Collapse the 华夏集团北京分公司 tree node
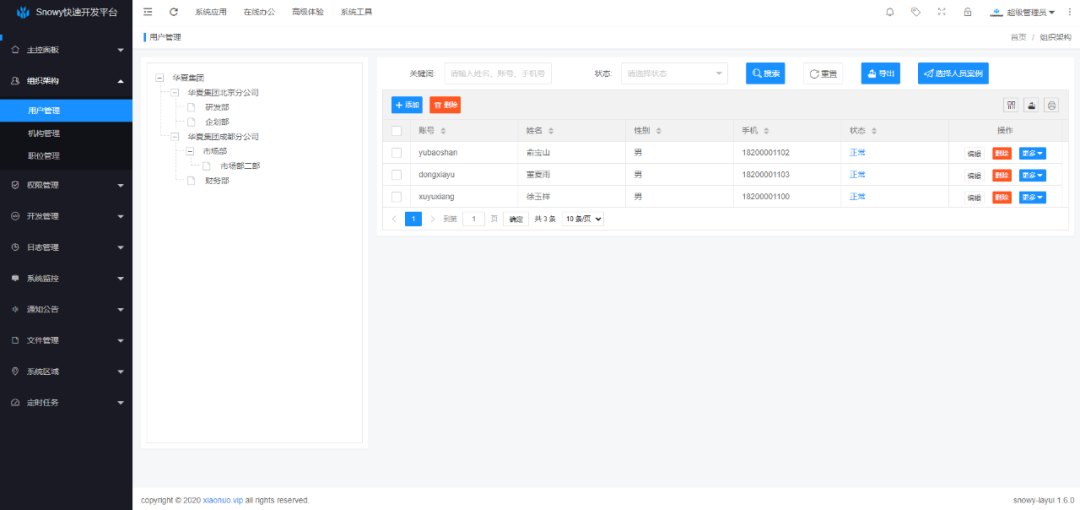Screen dimensions: 1080x510 (176, 92)
